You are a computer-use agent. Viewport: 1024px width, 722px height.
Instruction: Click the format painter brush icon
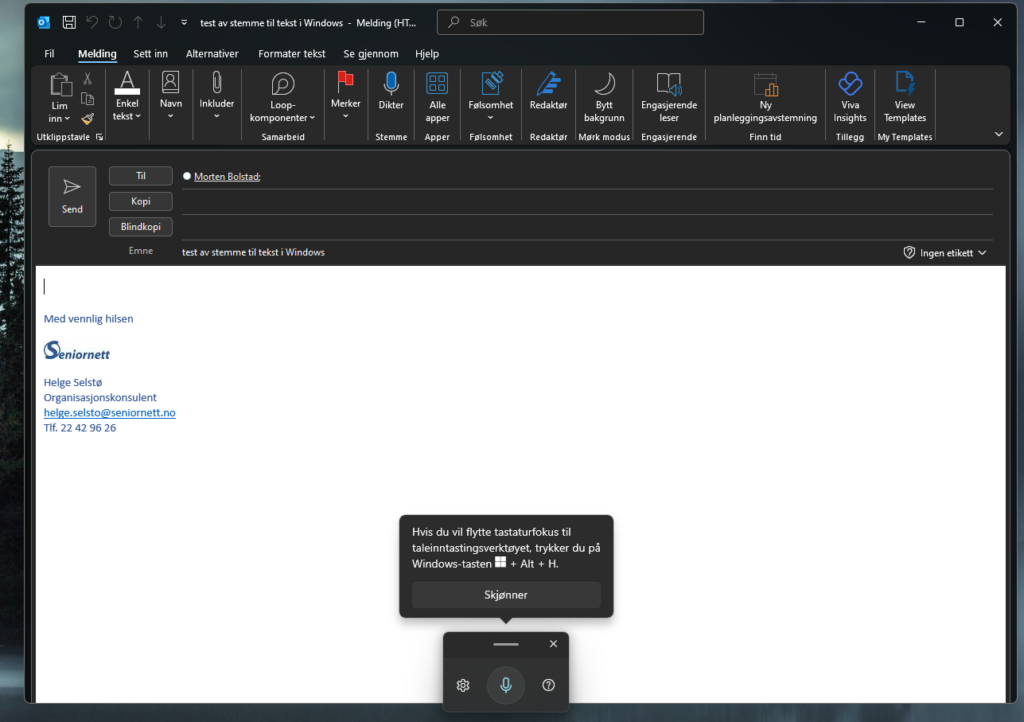point(88,118)
